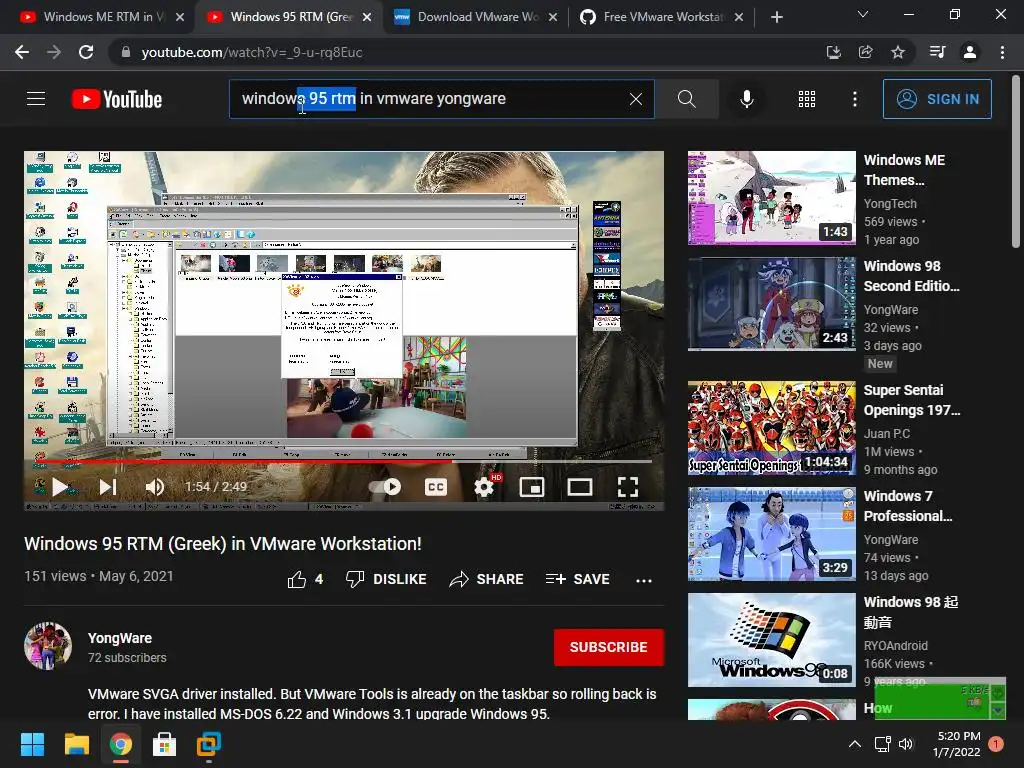
Task: Switch to theater mode
Action: (580, 487)
